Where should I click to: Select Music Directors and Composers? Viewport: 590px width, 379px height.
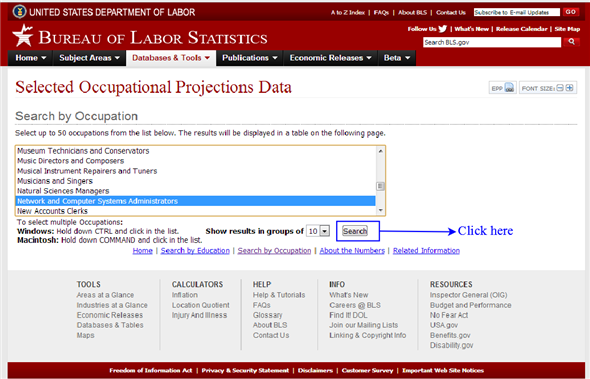tap(195, 161)
